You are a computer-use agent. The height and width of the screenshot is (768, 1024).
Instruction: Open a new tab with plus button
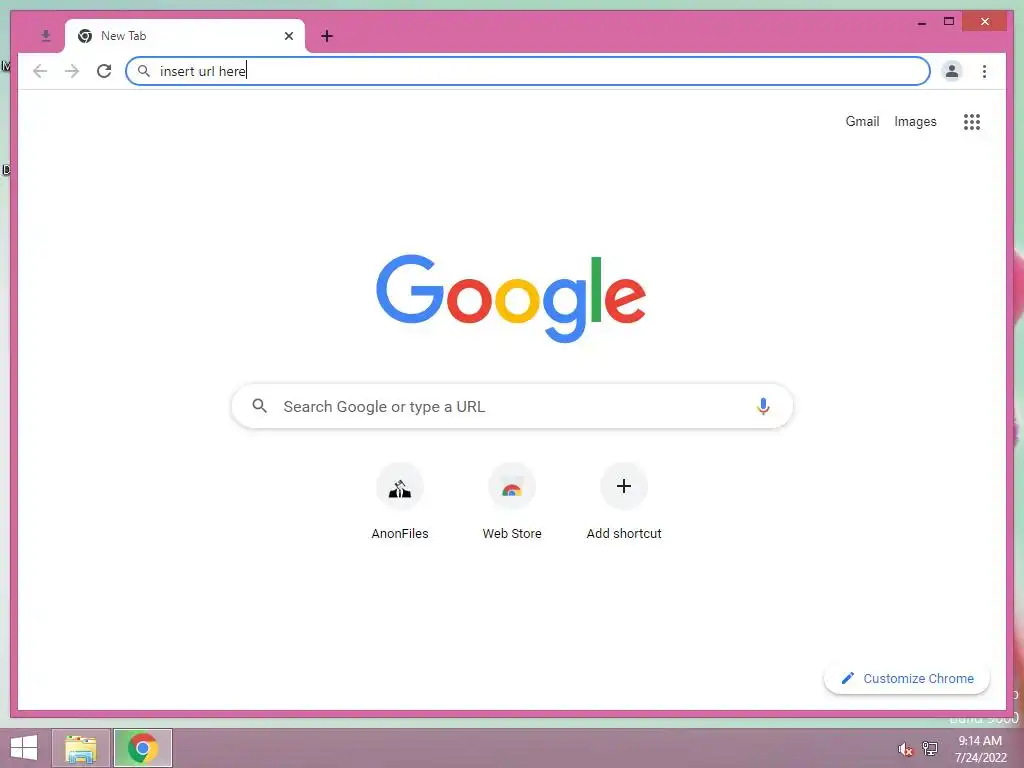(327, 36)
